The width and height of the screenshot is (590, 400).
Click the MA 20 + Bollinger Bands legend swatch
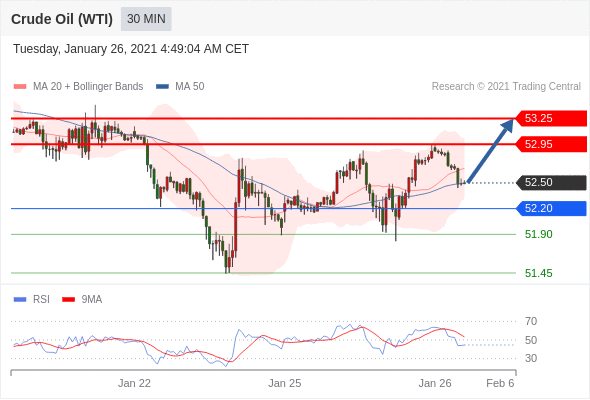pos(20,87)
